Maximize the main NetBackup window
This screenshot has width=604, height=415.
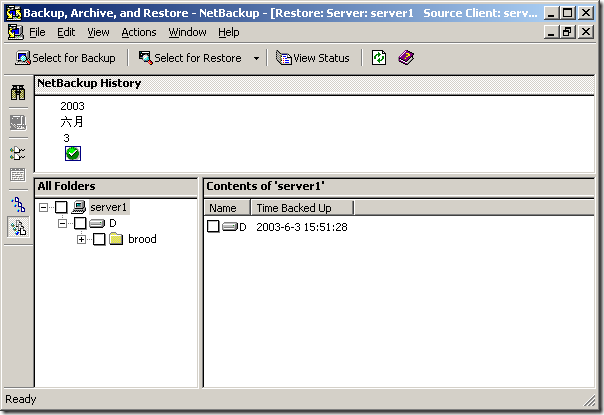(568, 13)
